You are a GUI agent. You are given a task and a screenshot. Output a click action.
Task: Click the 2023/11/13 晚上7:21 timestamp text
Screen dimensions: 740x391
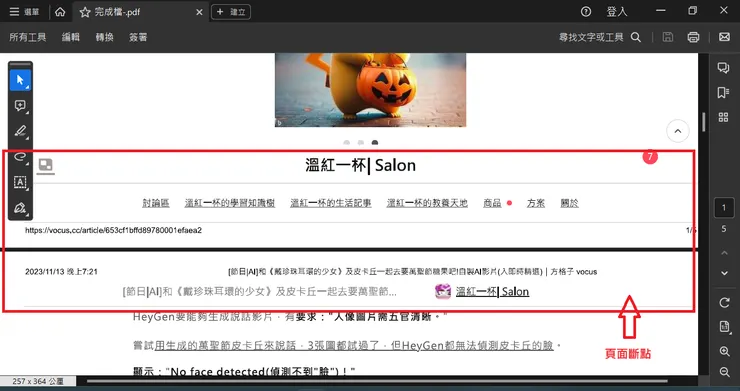coord(61,272)
